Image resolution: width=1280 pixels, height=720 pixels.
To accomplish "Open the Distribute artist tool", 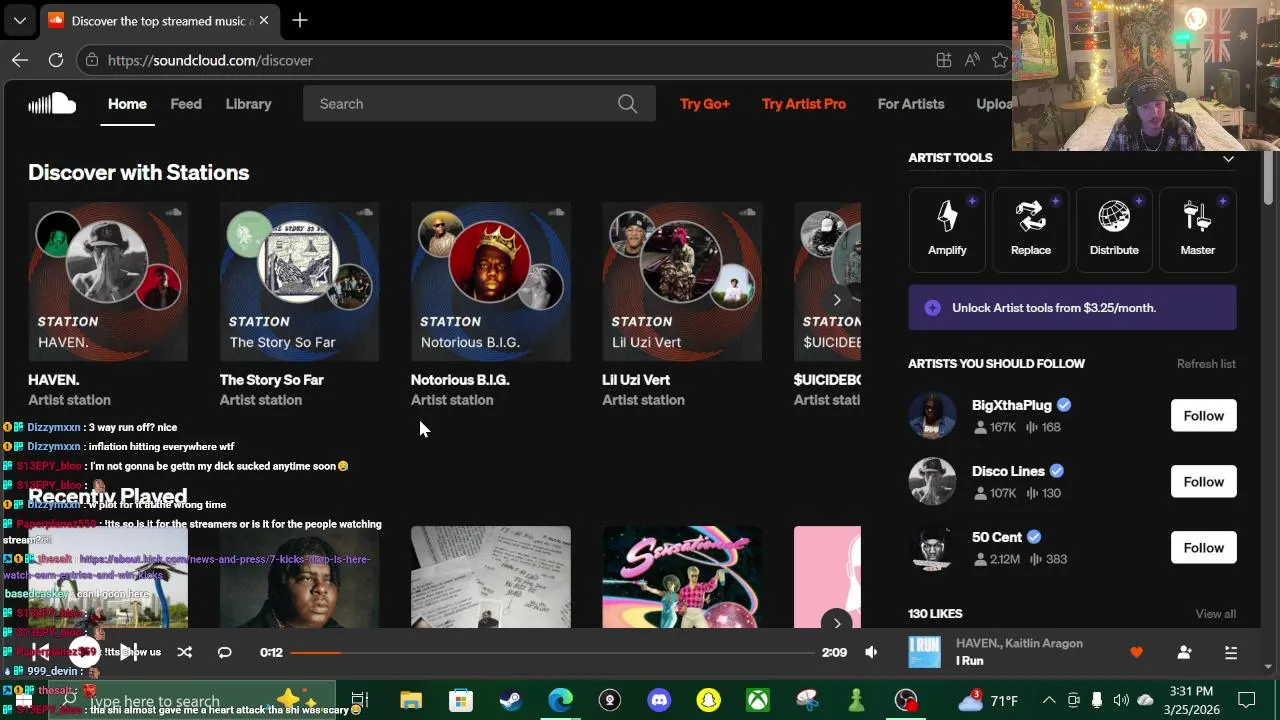I will pyautogui.click(x=1114, y=229).
